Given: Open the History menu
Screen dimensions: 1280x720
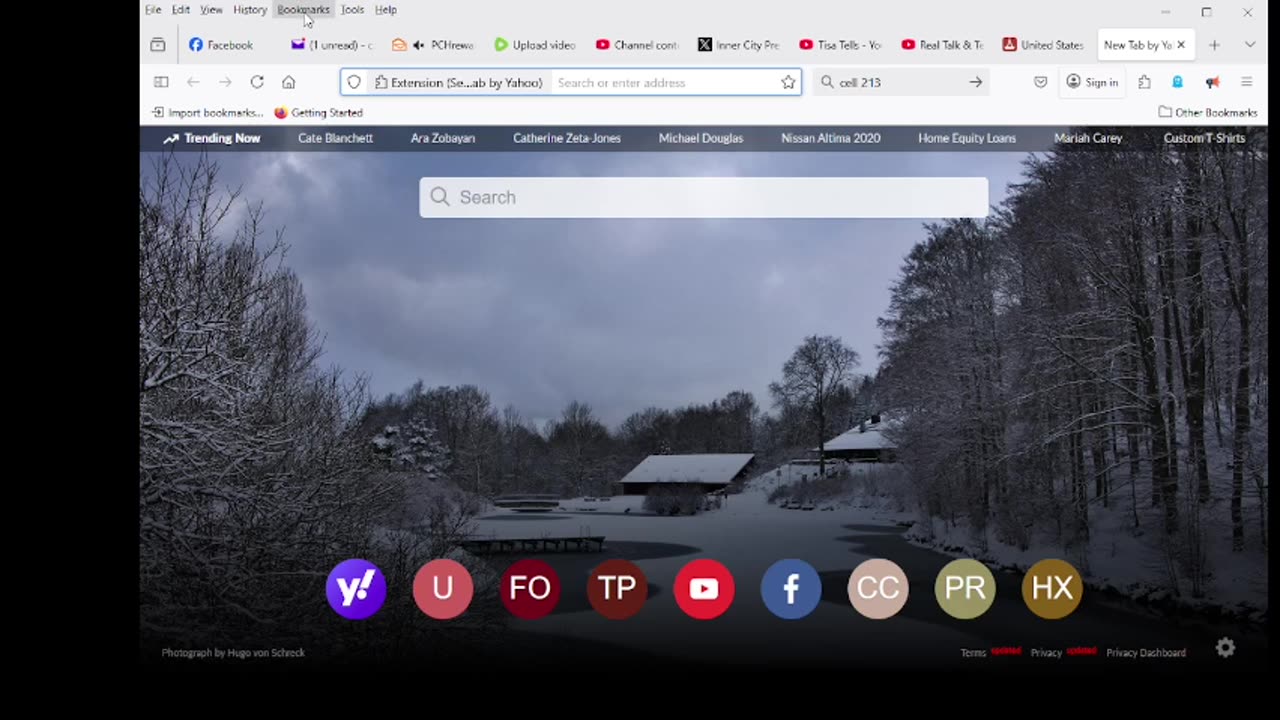Looking at the screenshot, I should pyautogui.click(x=250, y=10).
